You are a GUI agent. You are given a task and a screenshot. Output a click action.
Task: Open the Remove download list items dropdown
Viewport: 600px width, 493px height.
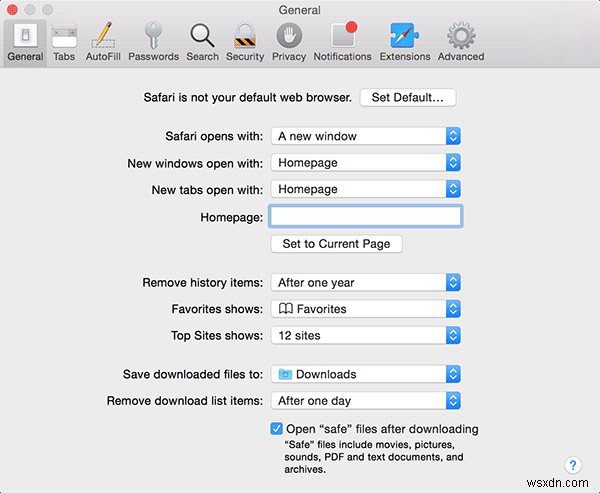coord(365,401)
